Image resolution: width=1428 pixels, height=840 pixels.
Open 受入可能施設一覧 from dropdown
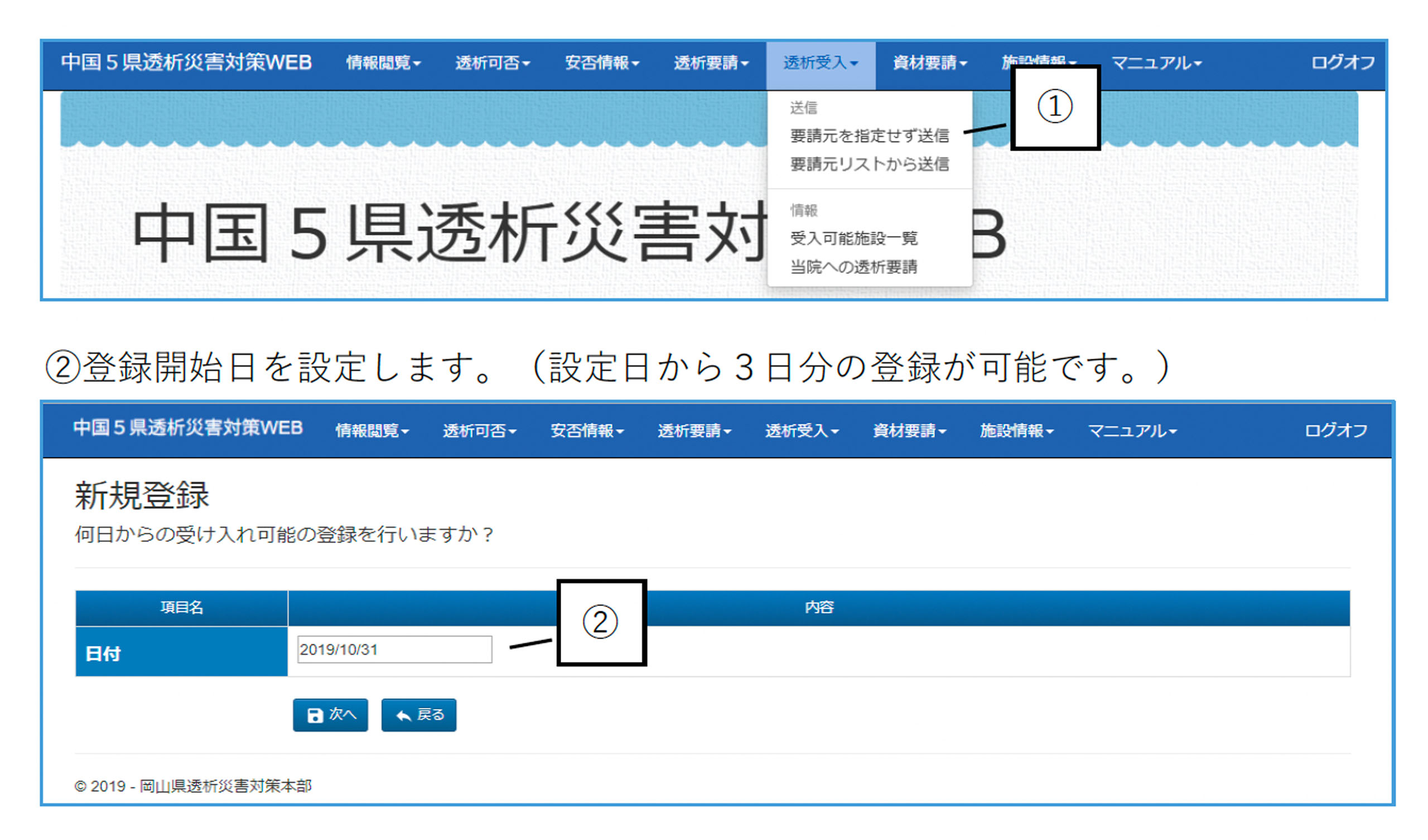(853, 238)
